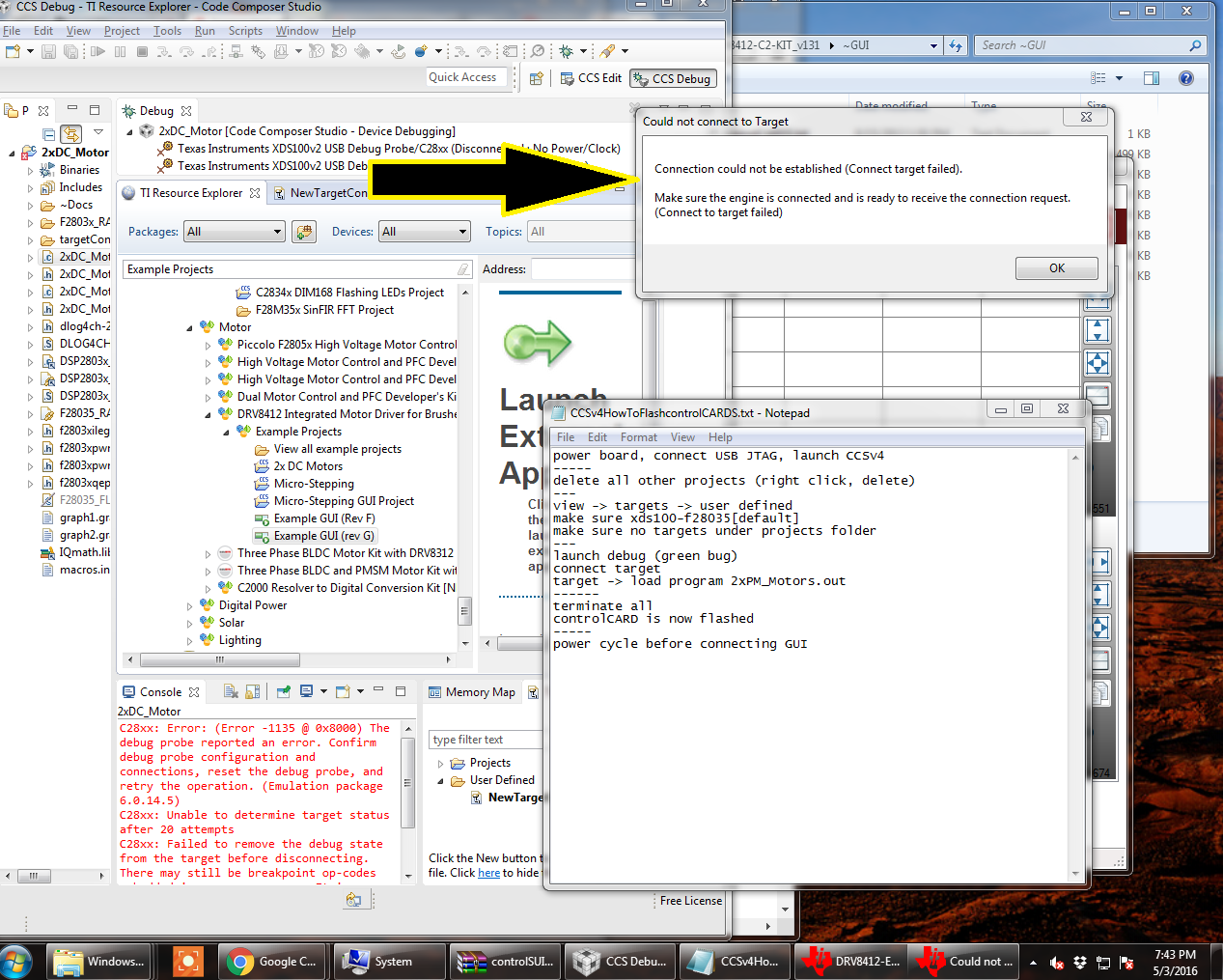The image size is (1223, 980).
Task: Expand the Digital Power tree node
Action: tap(189, 605)
